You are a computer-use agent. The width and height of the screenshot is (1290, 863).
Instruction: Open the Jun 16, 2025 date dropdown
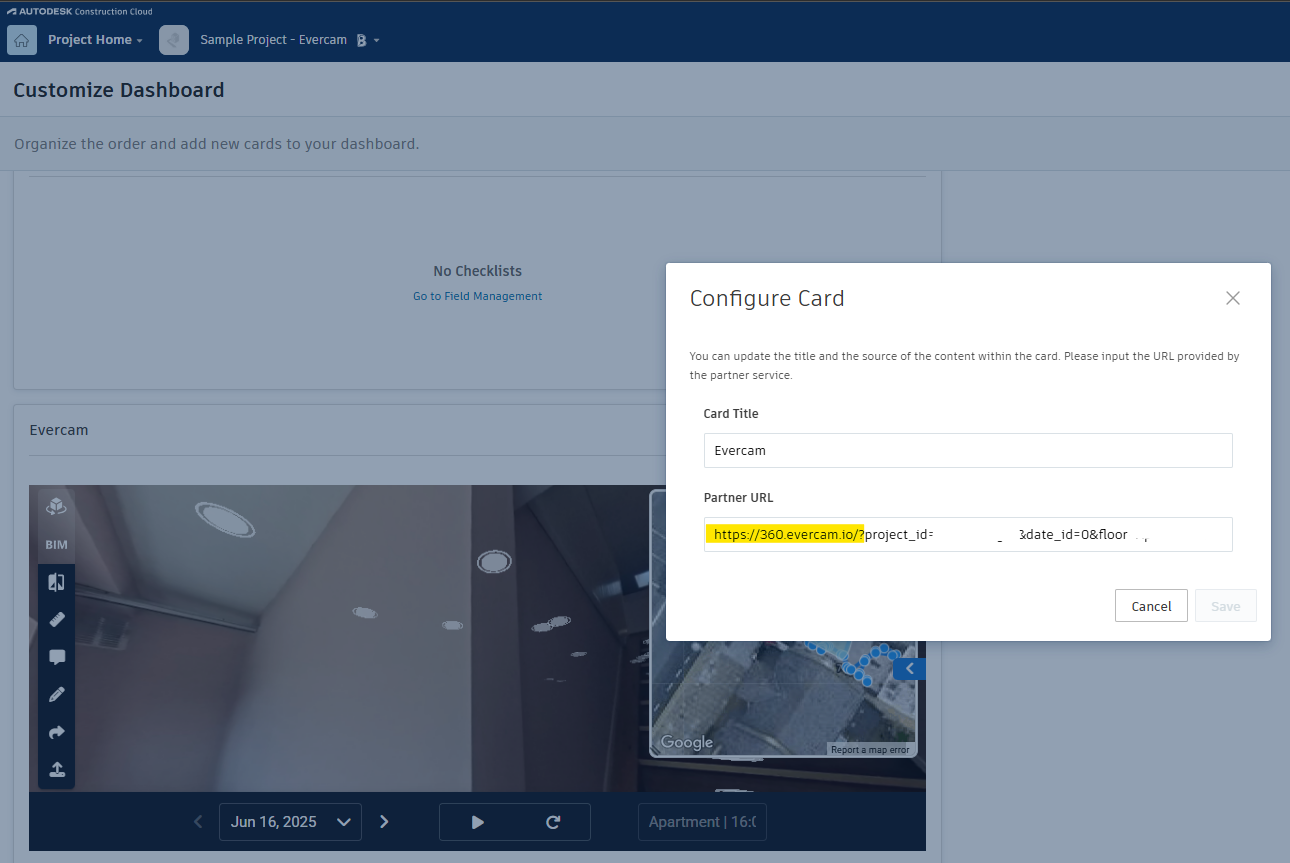coord(290,822)
